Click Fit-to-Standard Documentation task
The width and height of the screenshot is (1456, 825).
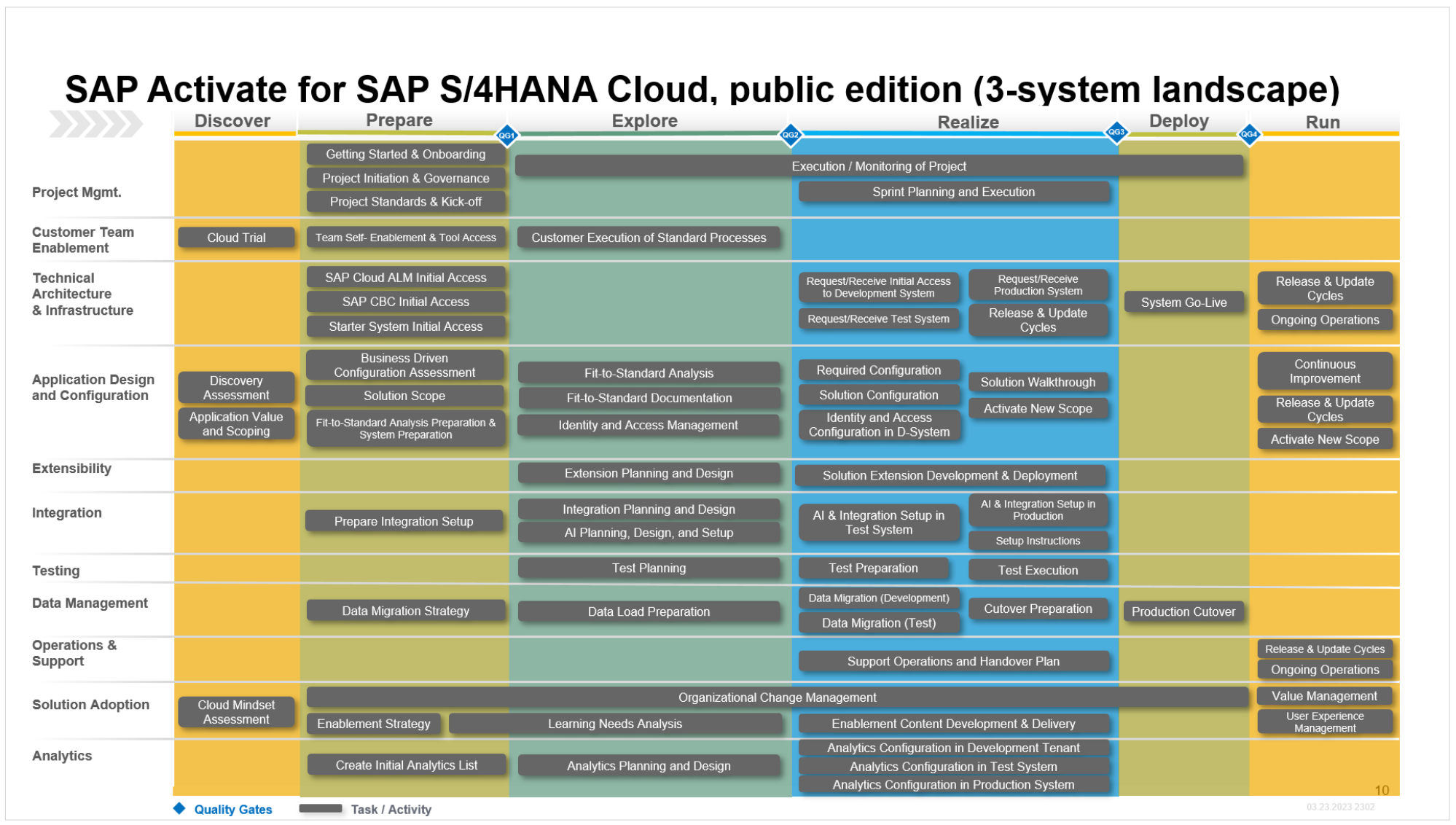tap(649, 398)
